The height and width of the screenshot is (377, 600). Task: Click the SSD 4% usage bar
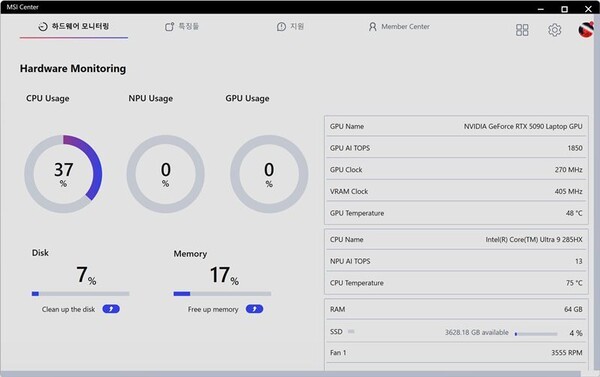[x=536, y=334]
